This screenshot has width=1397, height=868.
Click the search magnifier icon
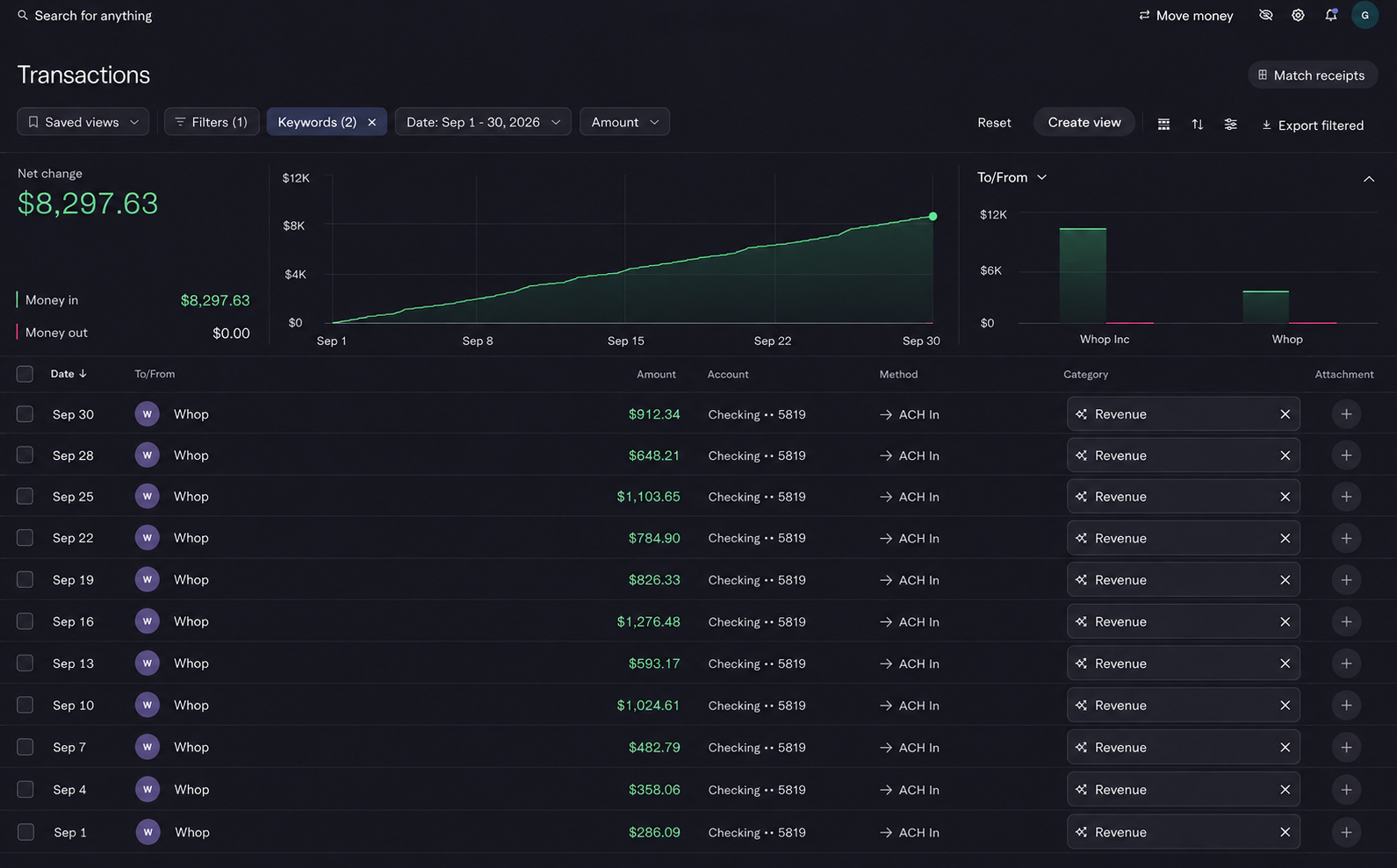23,15
